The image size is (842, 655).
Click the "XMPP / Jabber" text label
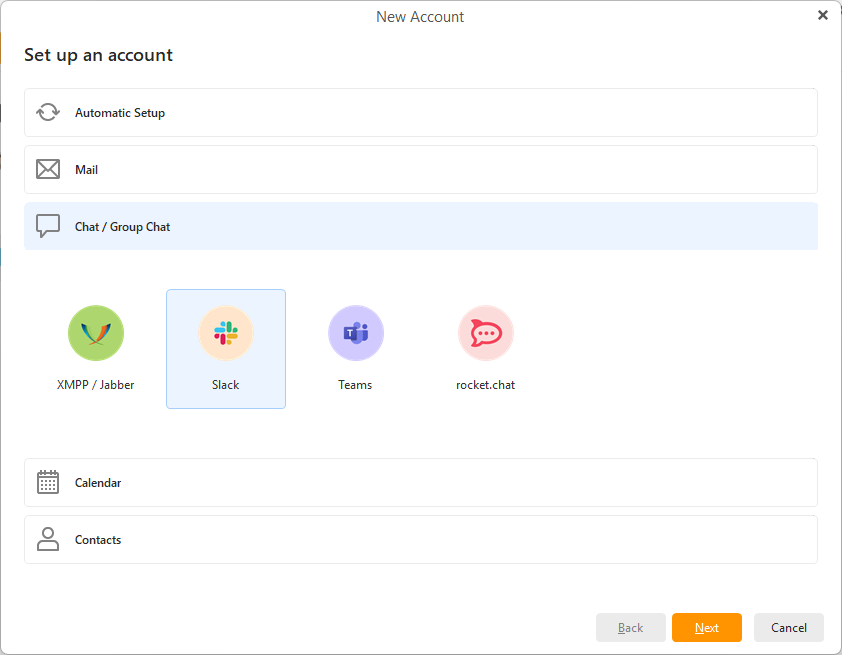[96, 385]
